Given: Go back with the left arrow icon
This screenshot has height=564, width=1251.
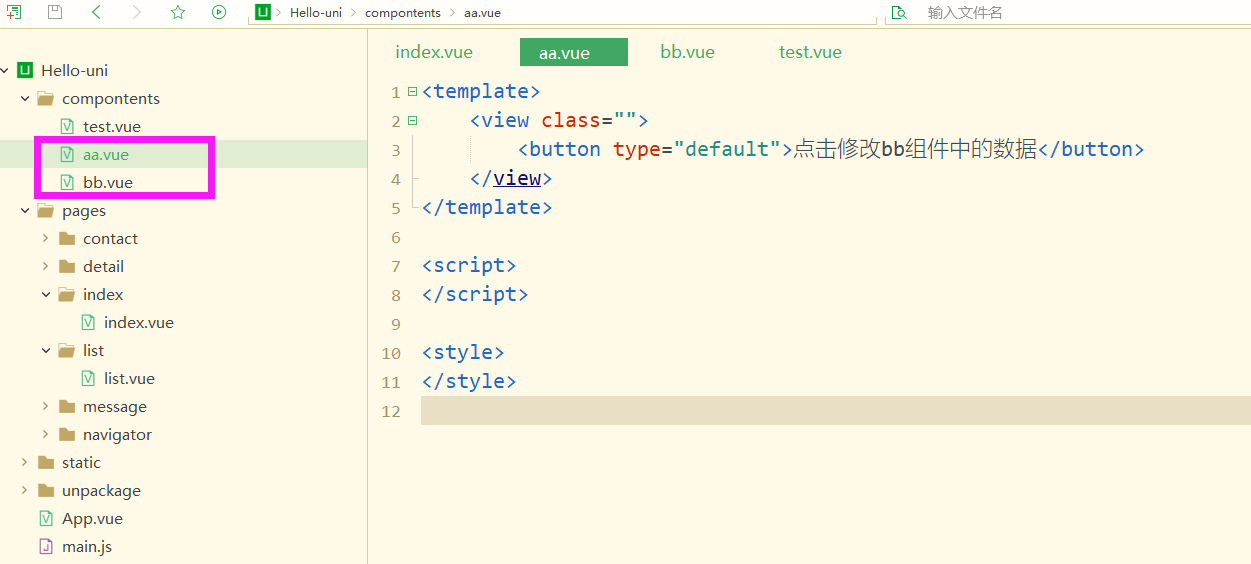Looking at the screenshot, I should tap(96, 12).
